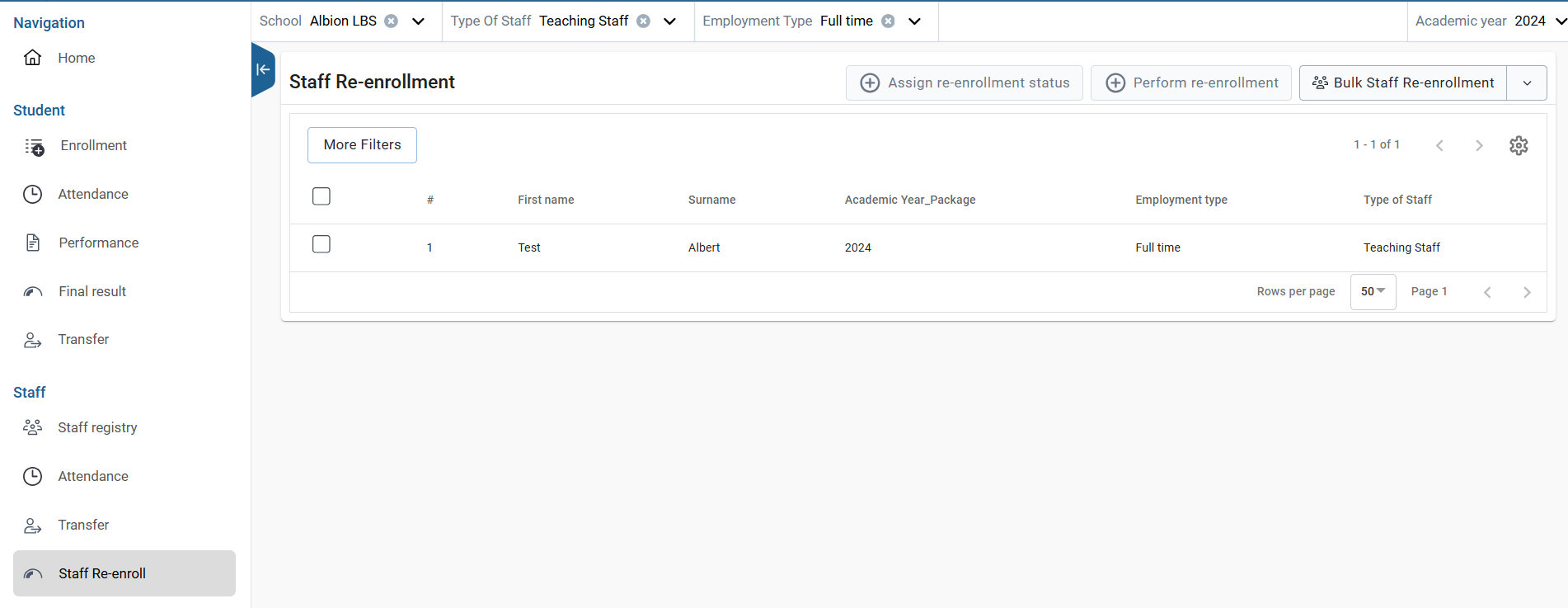Click Assign re-enrollment status button

pos(965,83)
